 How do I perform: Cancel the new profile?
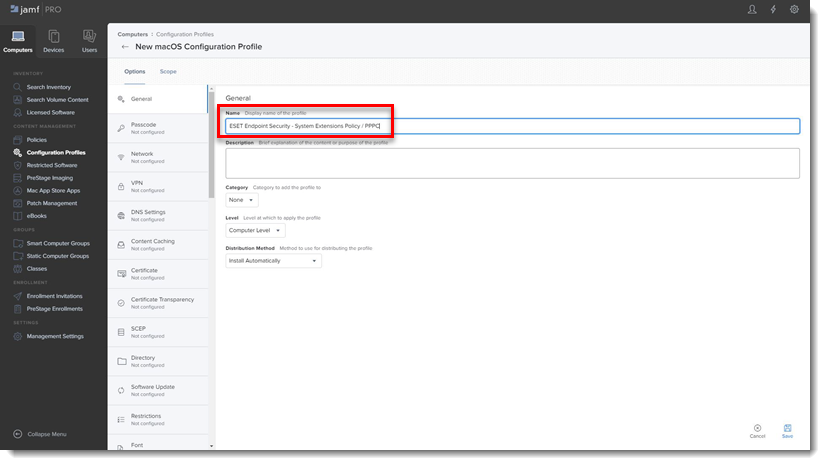(x=757, y=431)
